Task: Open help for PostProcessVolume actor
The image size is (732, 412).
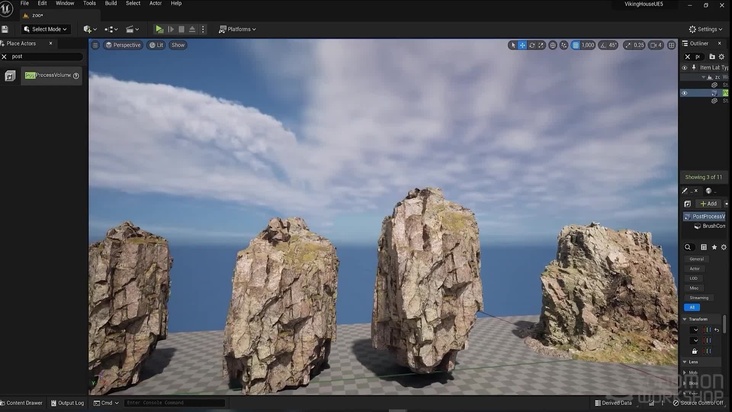Action: [x=76, y=76]
